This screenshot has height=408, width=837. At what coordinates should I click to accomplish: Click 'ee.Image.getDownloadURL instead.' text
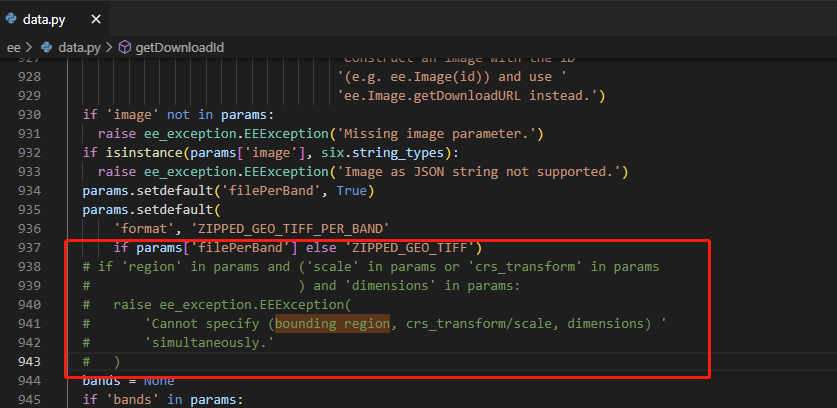click(467, 96)
